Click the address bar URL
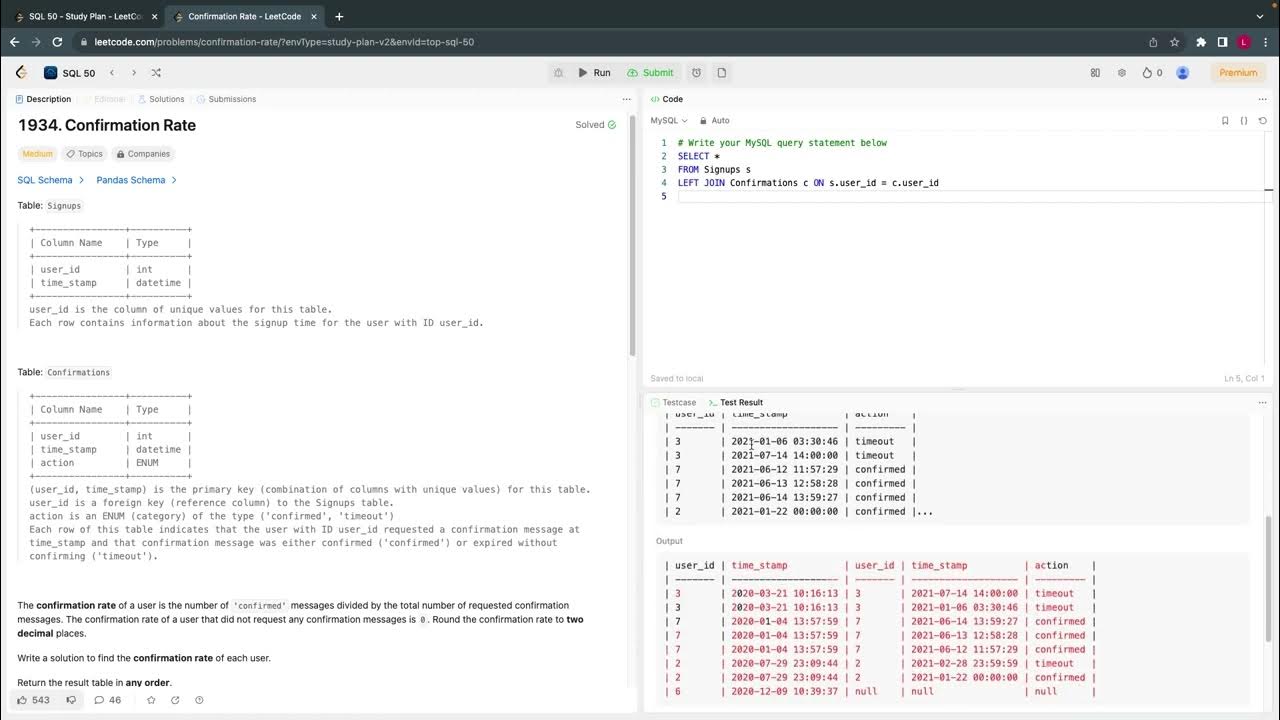1280x720 pixels. [284, 42]
